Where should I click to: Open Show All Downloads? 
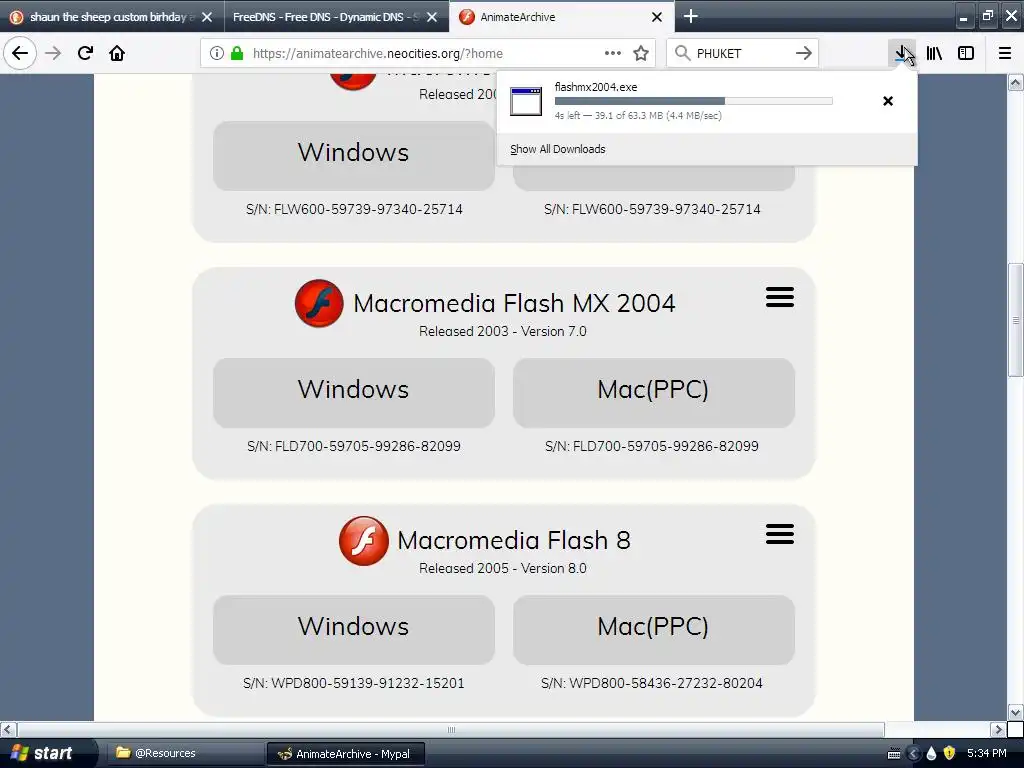click(557, 149)
